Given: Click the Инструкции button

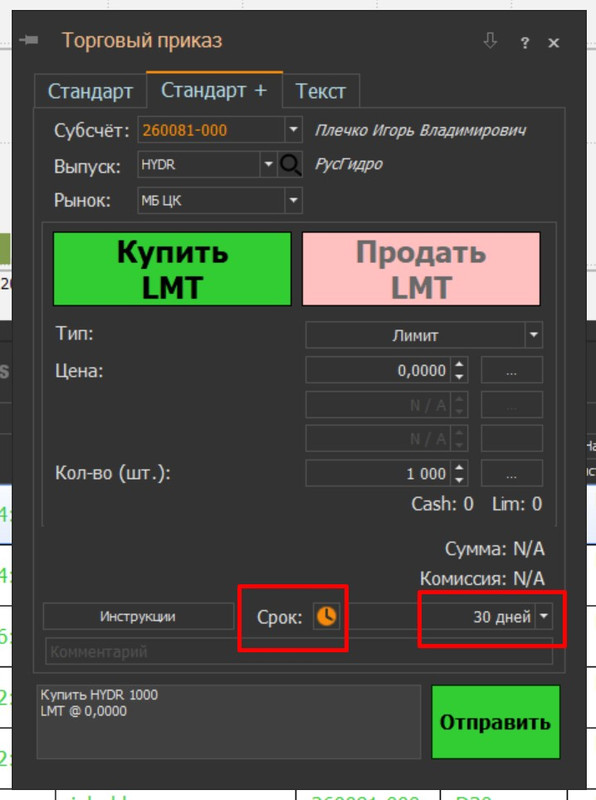Looking at the screenshot, I should pos(138,616).
